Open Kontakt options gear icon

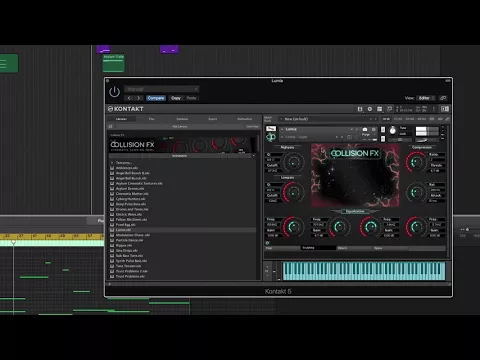(370, 109)
